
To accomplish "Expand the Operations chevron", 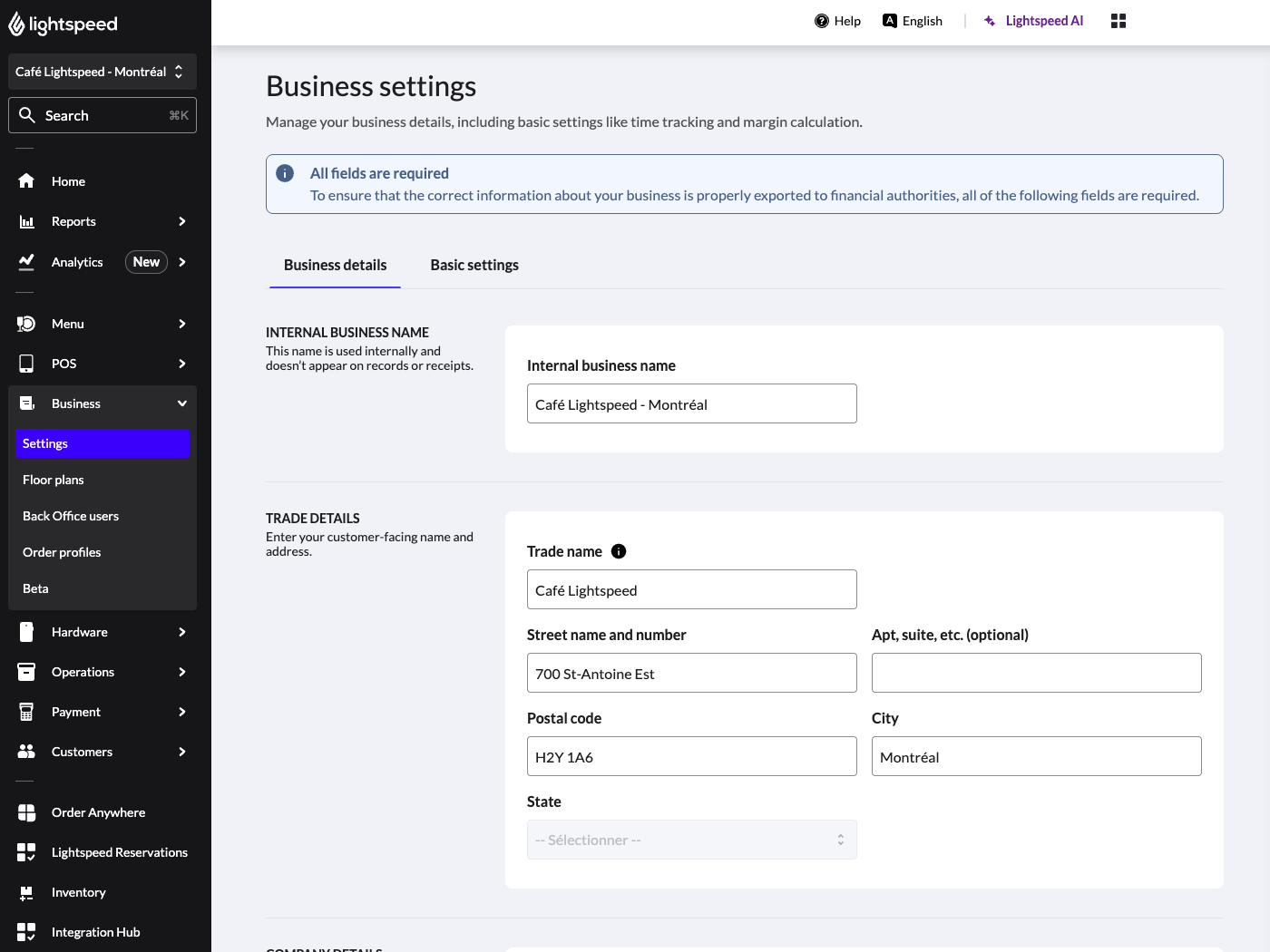I will coord(182,672).
